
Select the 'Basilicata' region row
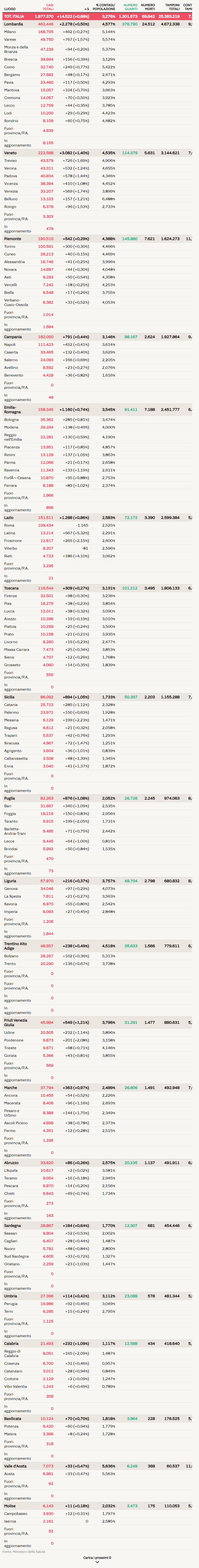pyautogui.click(x=97, y=1418)
